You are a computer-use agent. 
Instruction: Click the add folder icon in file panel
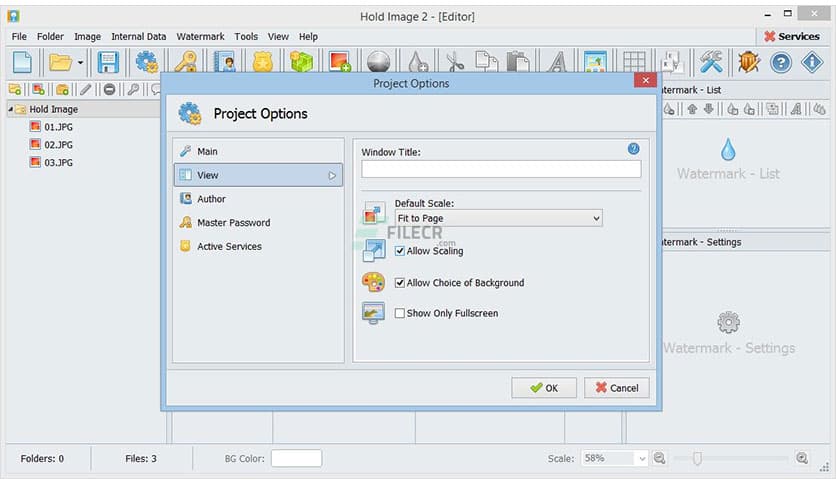click(15, 90)
